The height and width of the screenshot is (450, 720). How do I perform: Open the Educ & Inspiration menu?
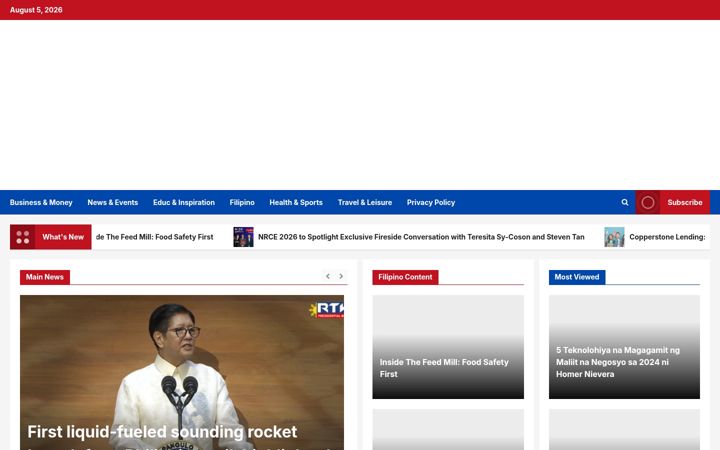click(x=184, y=202)
